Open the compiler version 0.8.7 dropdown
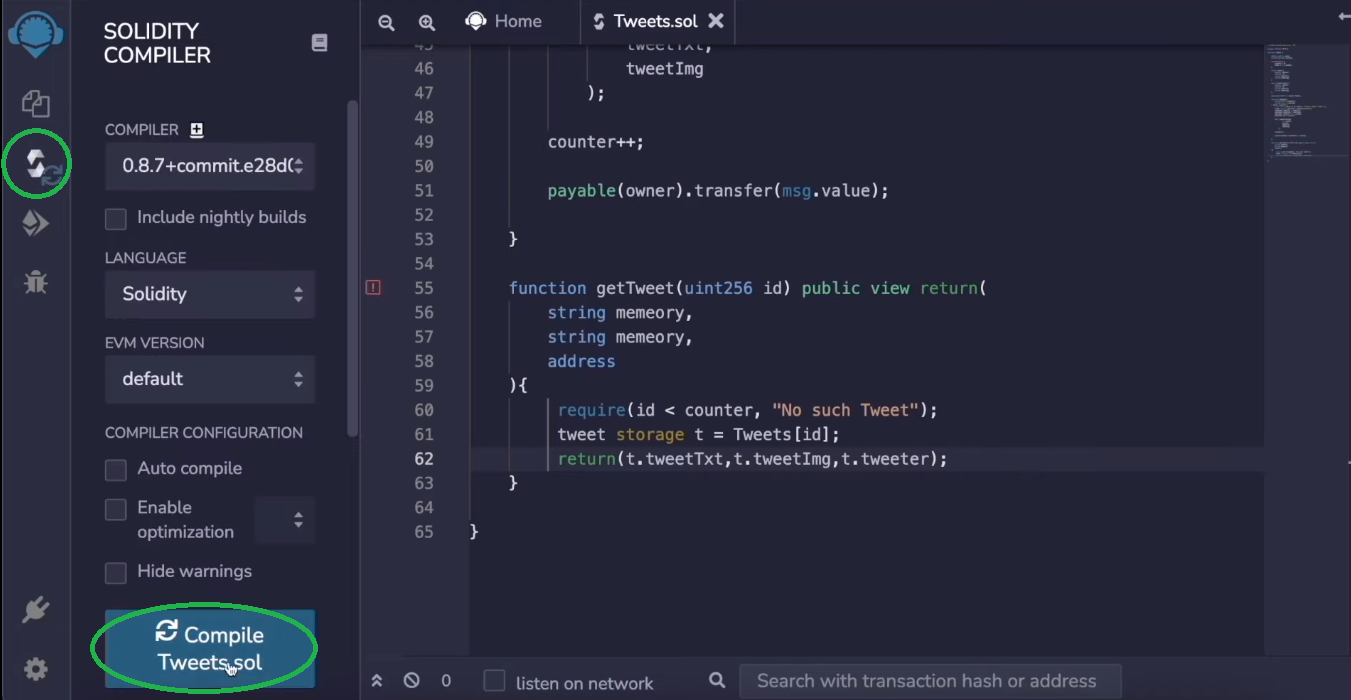The height and width of the screenshot is (700, 1351). [210, 166]
